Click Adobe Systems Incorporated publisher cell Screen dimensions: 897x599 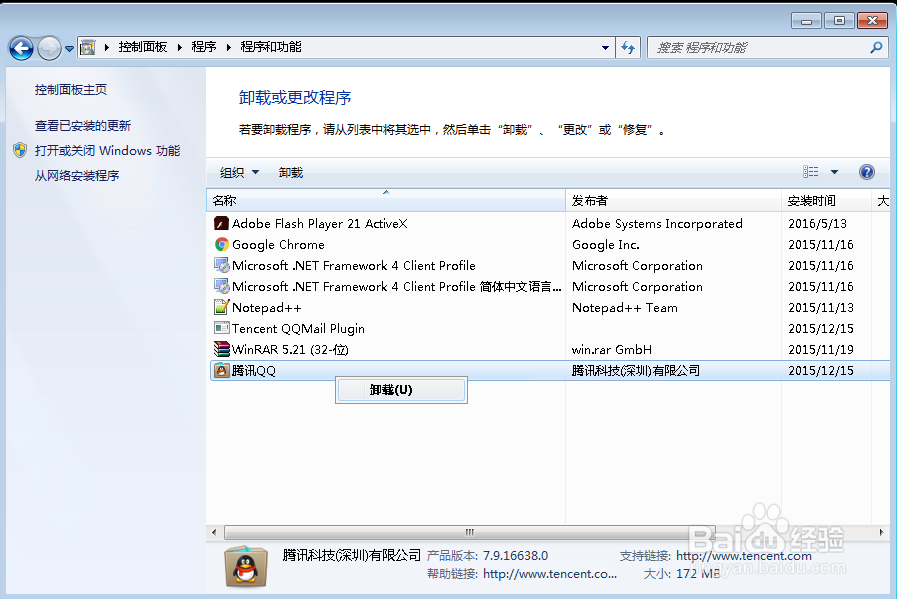tap(657, 223)
